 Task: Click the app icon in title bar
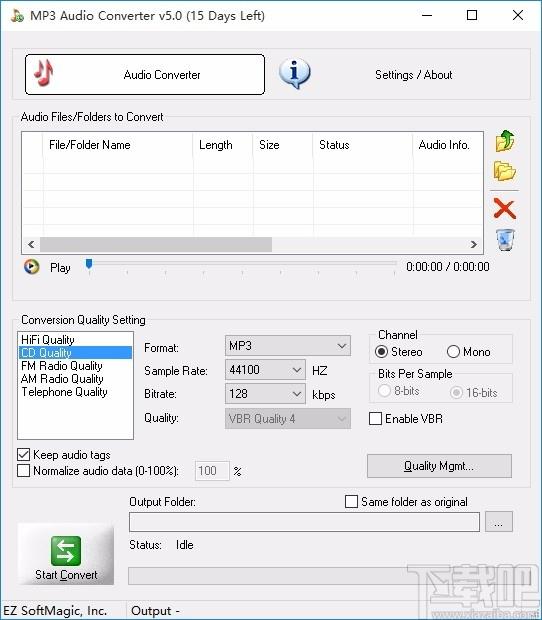(17, 16)
